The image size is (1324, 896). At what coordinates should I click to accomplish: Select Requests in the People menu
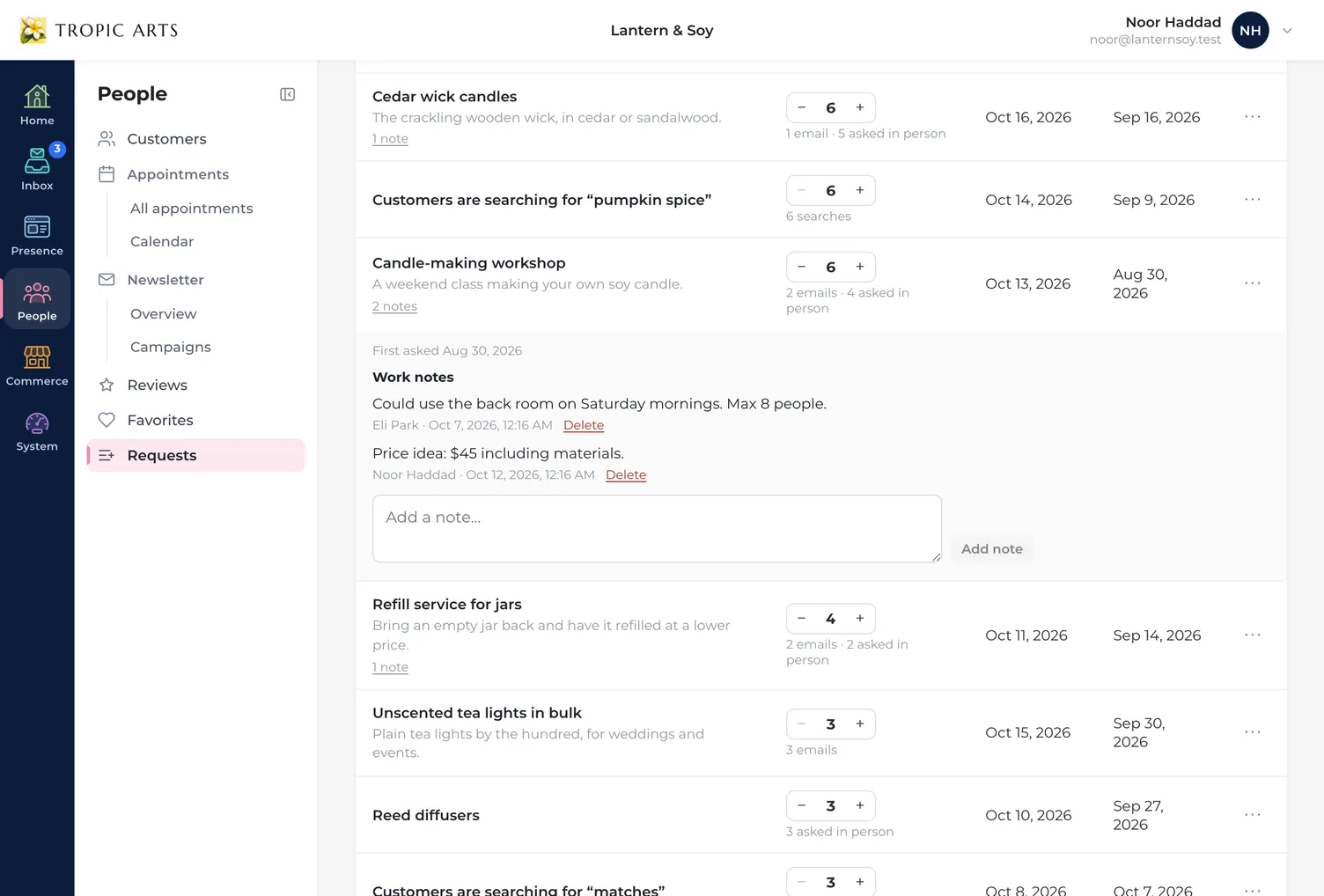click(x=195, y=455)
